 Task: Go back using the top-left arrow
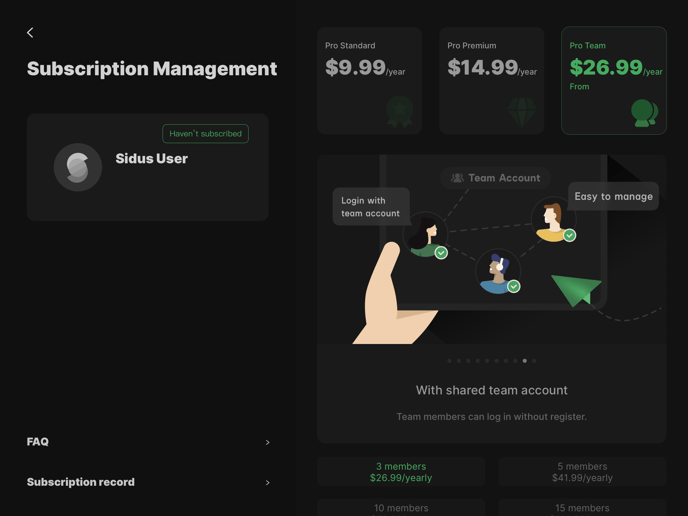pos(30,32)
